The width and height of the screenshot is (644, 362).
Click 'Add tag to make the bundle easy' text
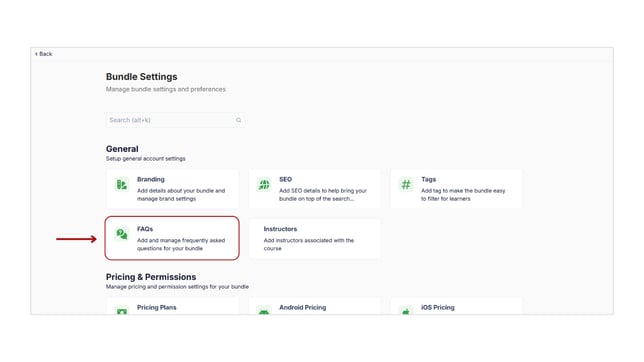click(463, 191)
